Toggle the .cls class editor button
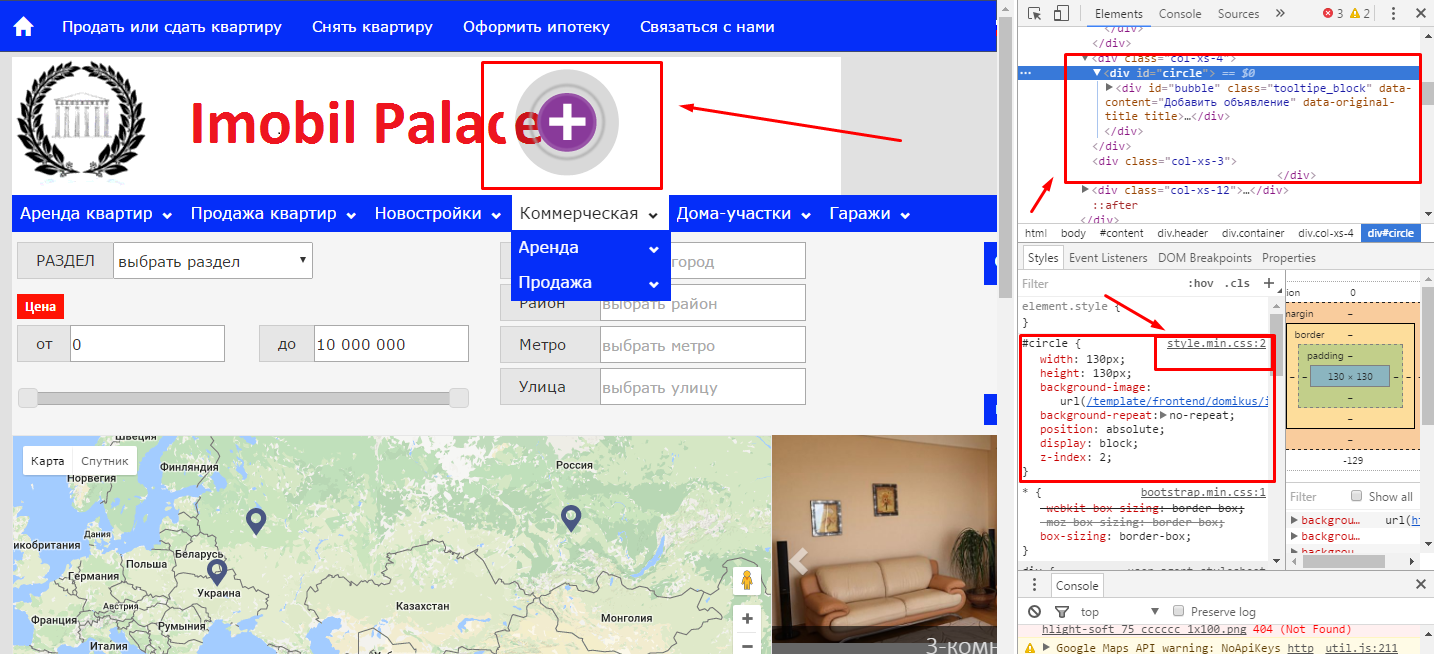 pyautogui.click(x=1237, y=283)
